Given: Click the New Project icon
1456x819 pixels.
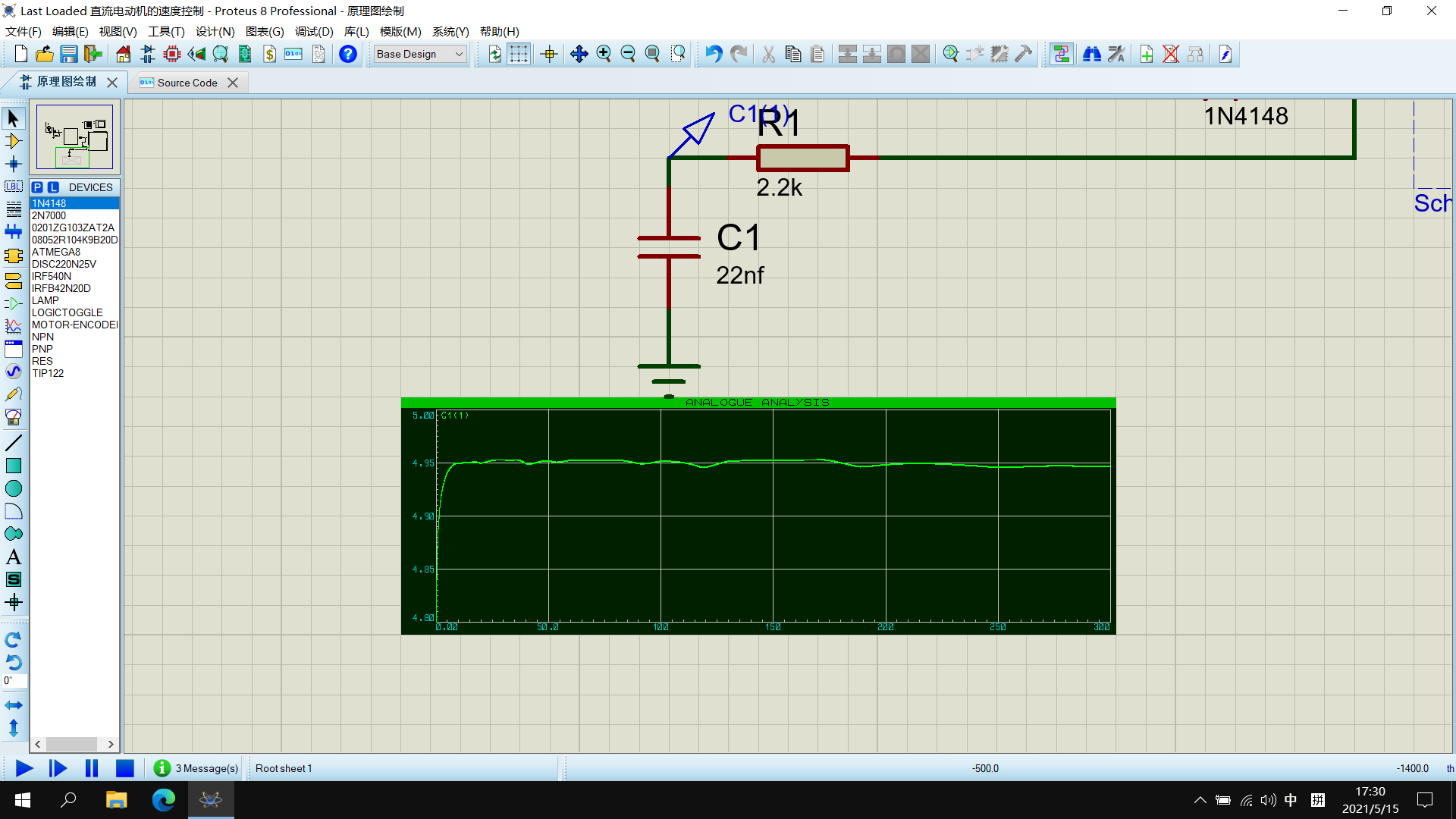Looking at the screenshot, I should click(x=21, y=54).
